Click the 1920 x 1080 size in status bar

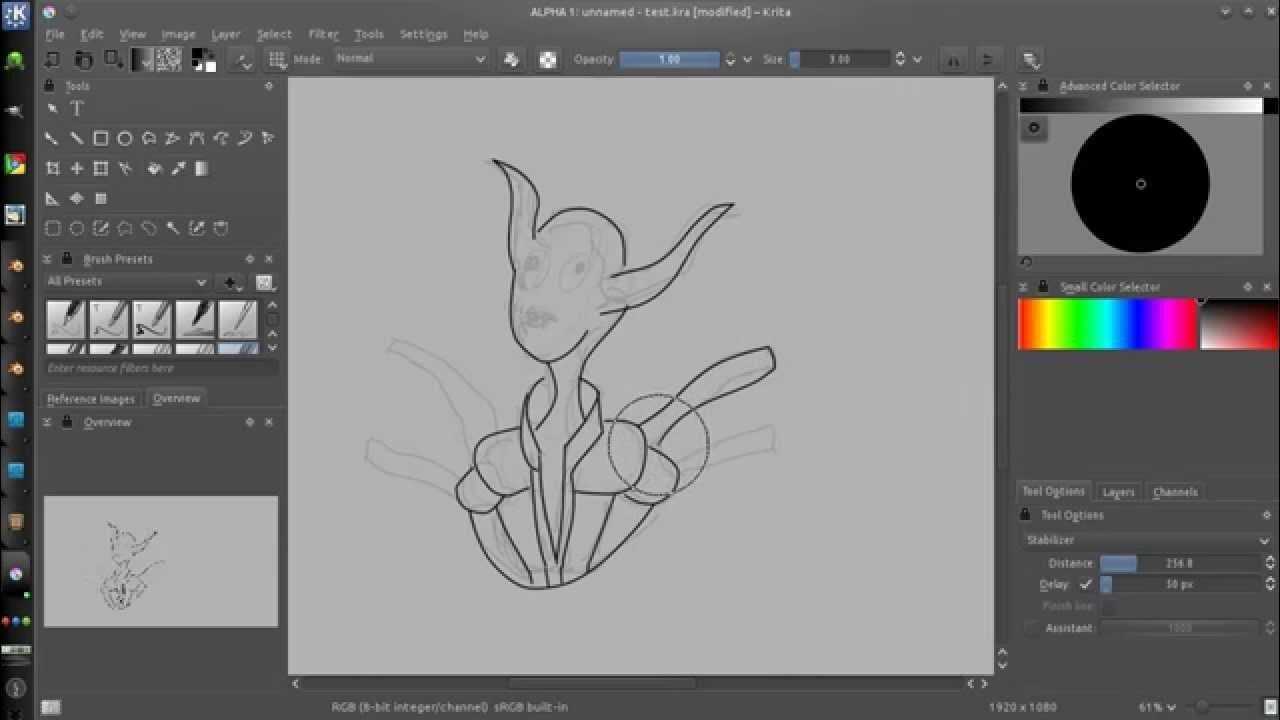(1023, 707)
